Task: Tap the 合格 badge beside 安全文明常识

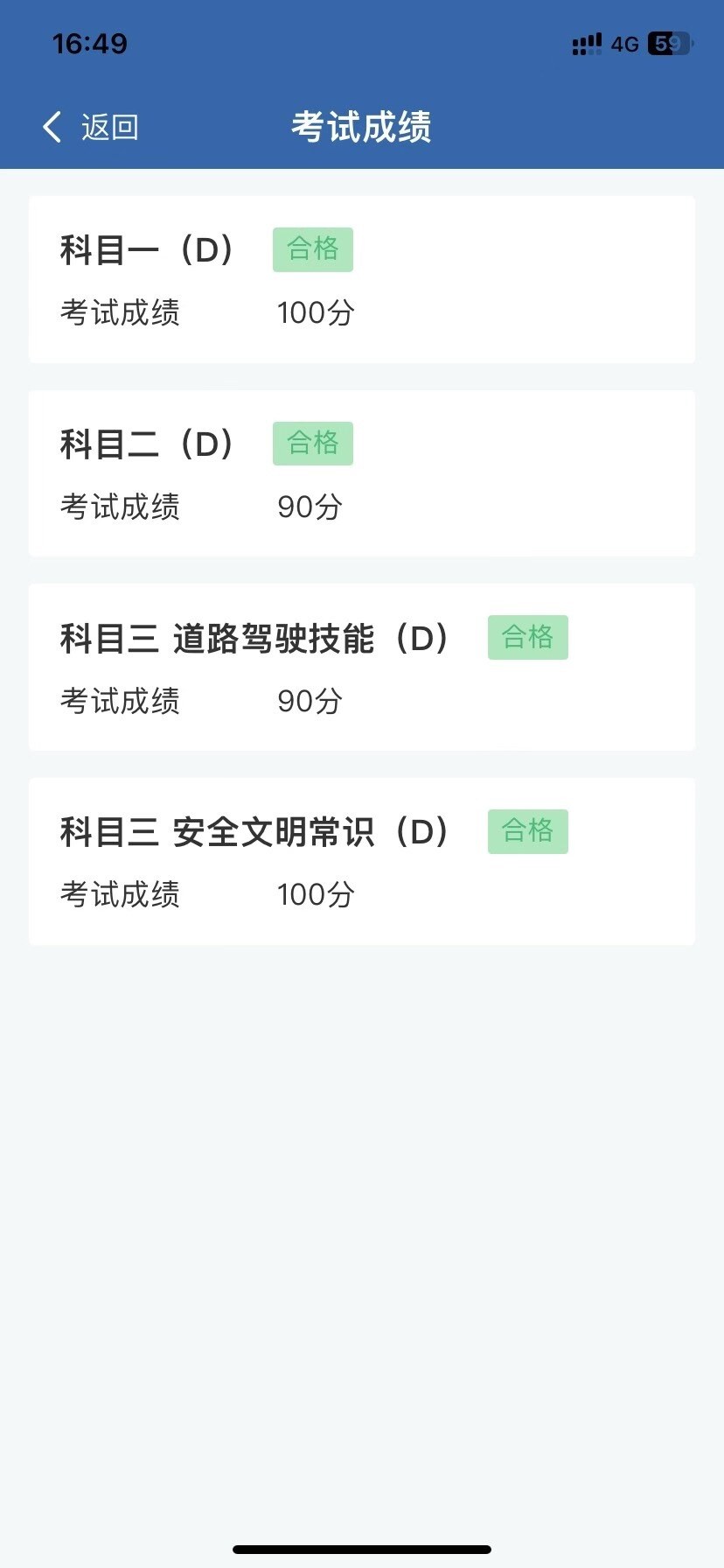Action: [x=528, y=831]
